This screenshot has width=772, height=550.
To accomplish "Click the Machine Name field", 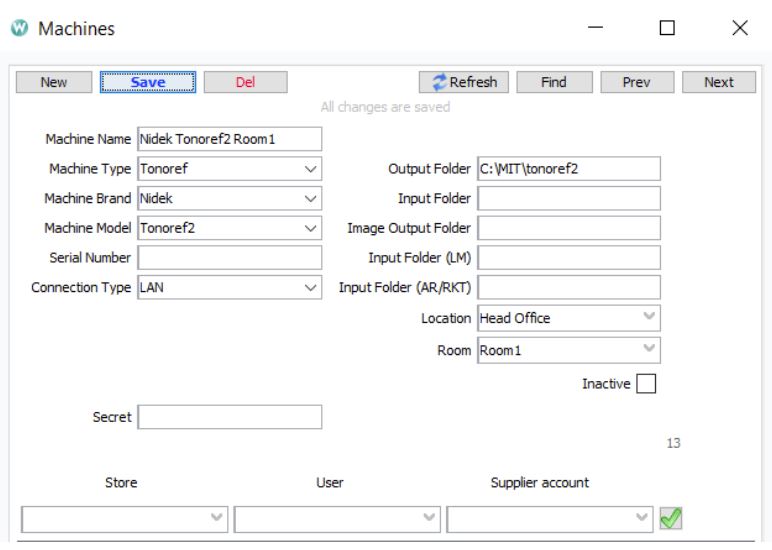I will point(229,139).
